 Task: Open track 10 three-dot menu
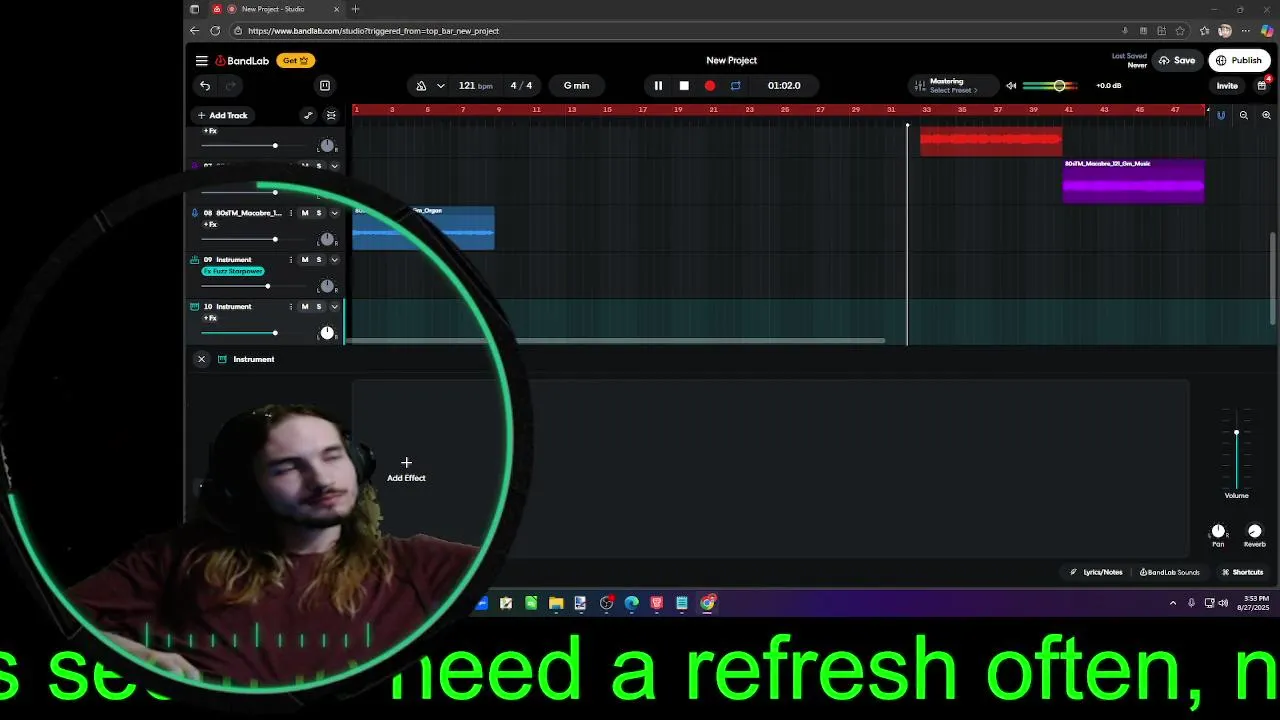291,307
